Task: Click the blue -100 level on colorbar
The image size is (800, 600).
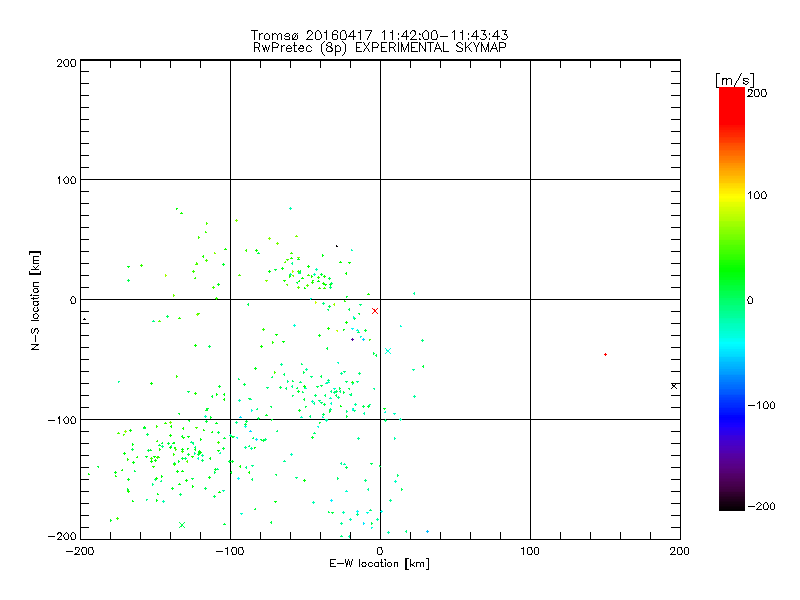Action: click(x=732, y=405)
